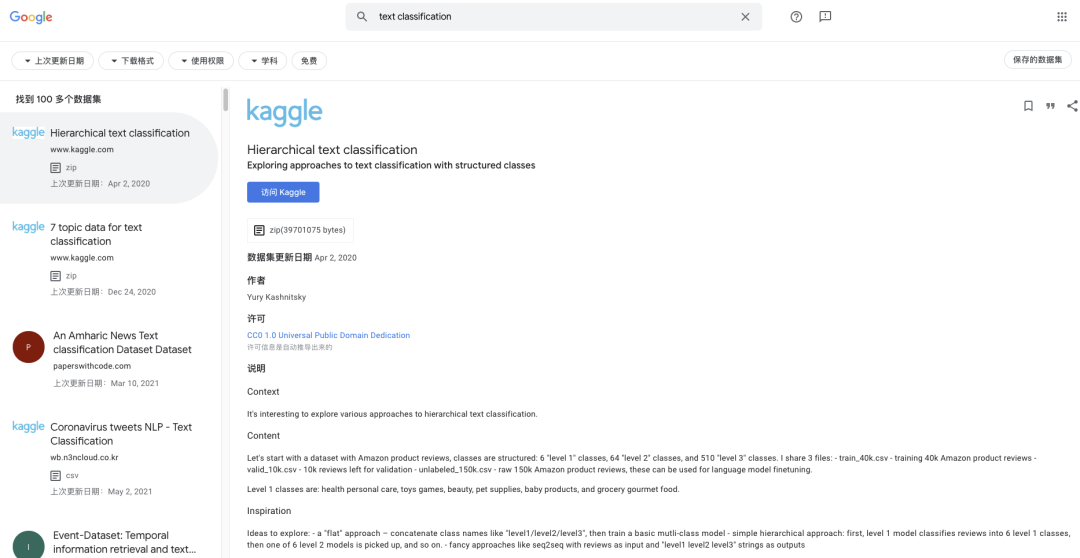This screenshot has height=558, width=1080.
Task: Toggle the 免费 filter chip
Action: click(309, 61)
